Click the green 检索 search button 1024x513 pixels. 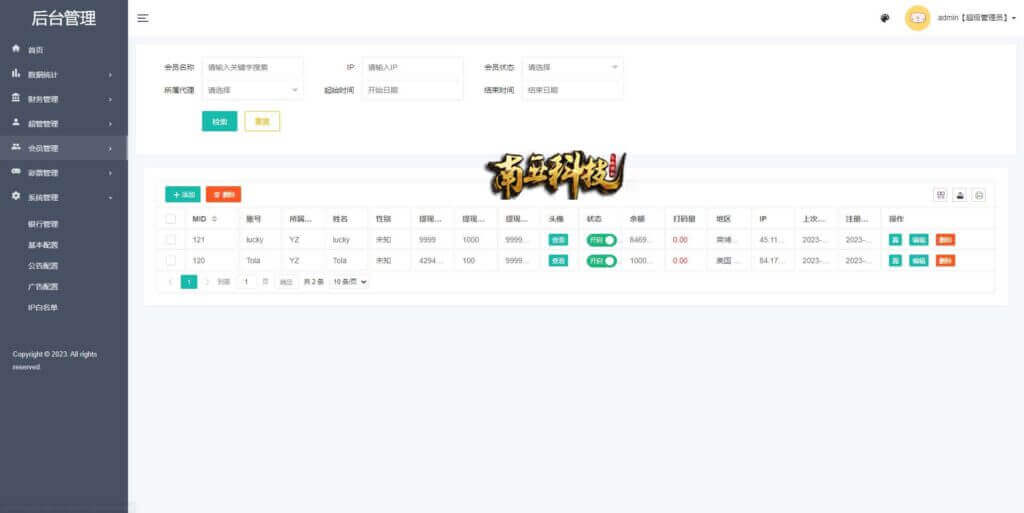tap(219, 121)
